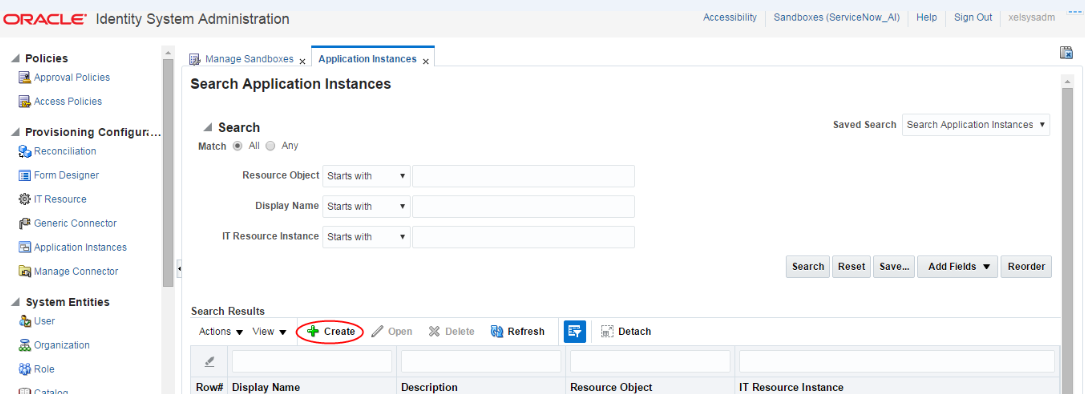Open the View menu

tap(269, 332)
